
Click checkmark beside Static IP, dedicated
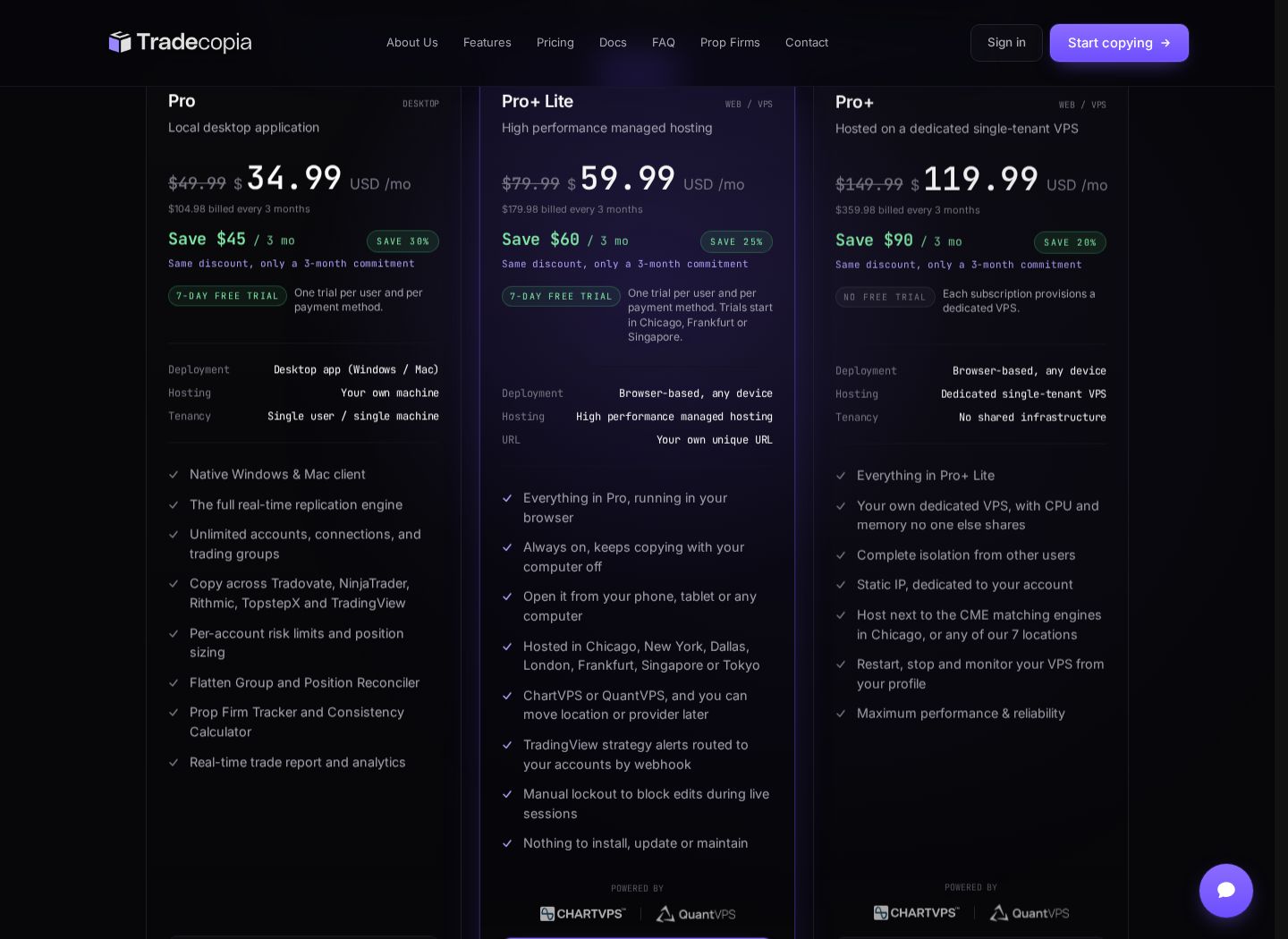pyautogui.click(x=841, y=585)
